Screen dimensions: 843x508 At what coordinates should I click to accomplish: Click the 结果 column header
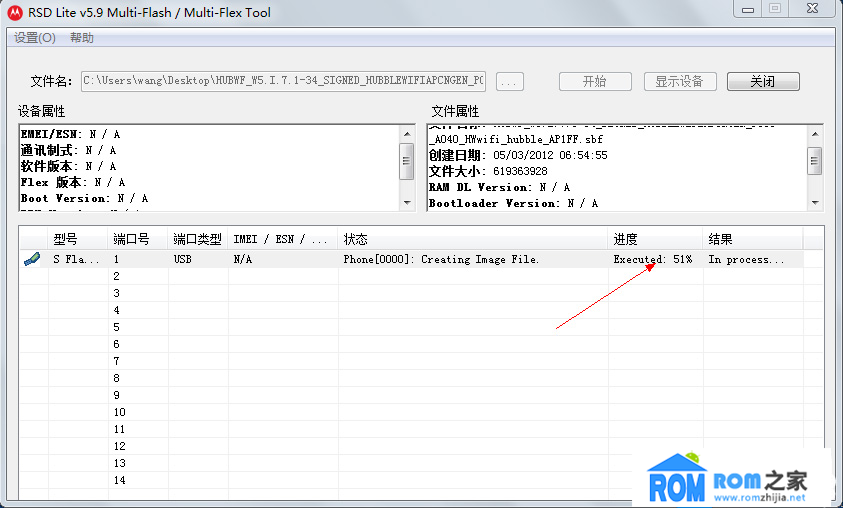(x=753, y=239)
